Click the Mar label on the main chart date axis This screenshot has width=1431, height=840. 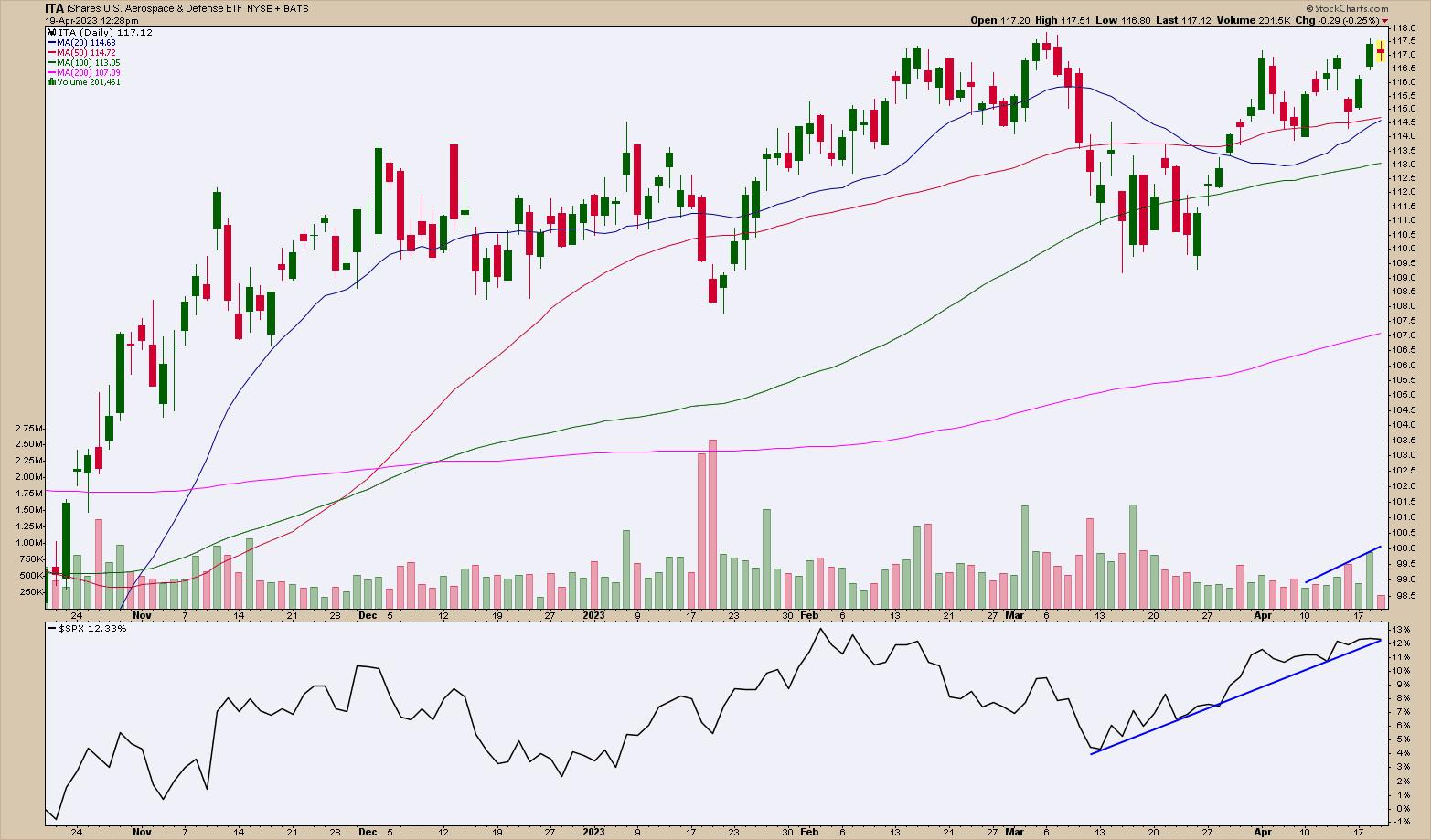pos(1014,615)
